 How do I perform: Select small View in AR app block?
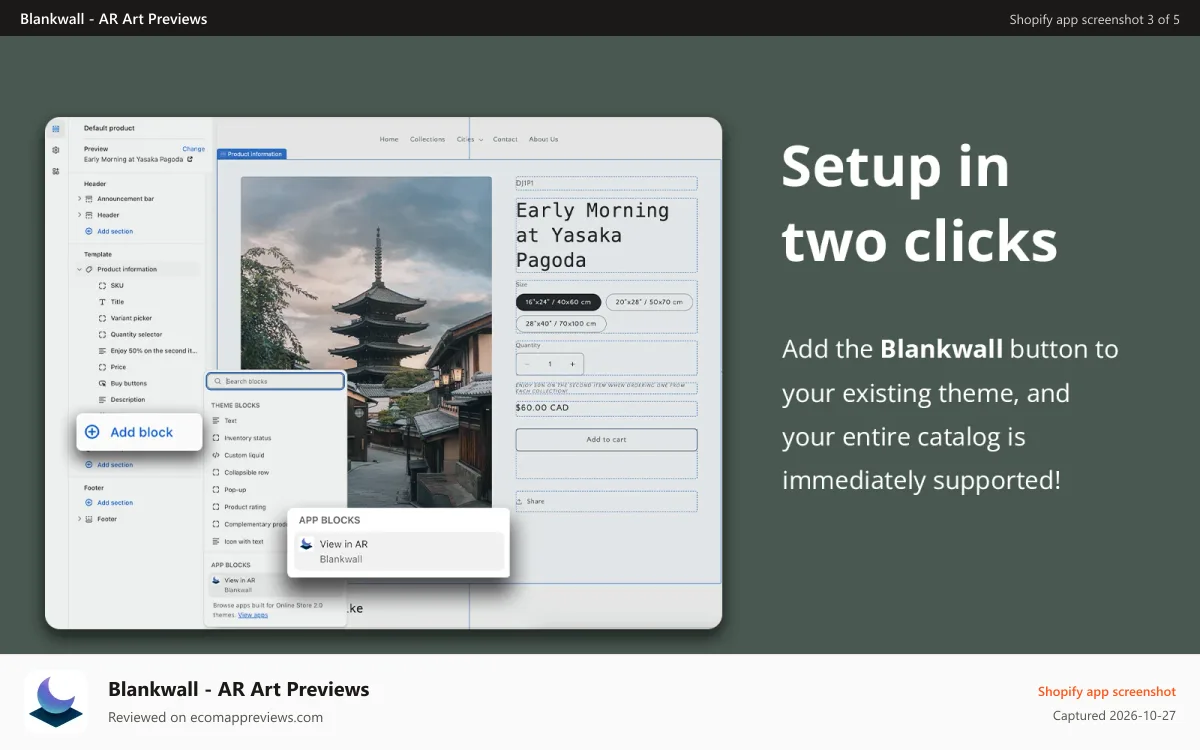276,585
